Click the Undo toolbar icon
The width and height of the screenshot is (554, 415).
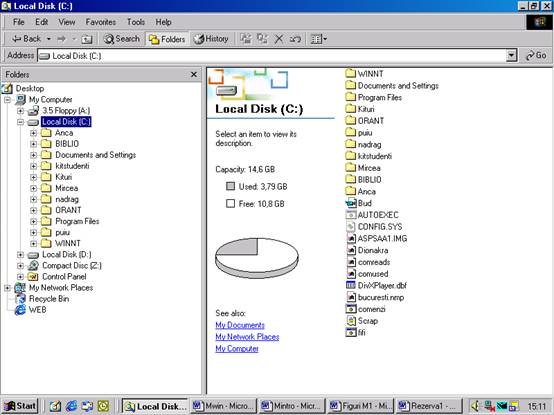[x=295, y=39]
